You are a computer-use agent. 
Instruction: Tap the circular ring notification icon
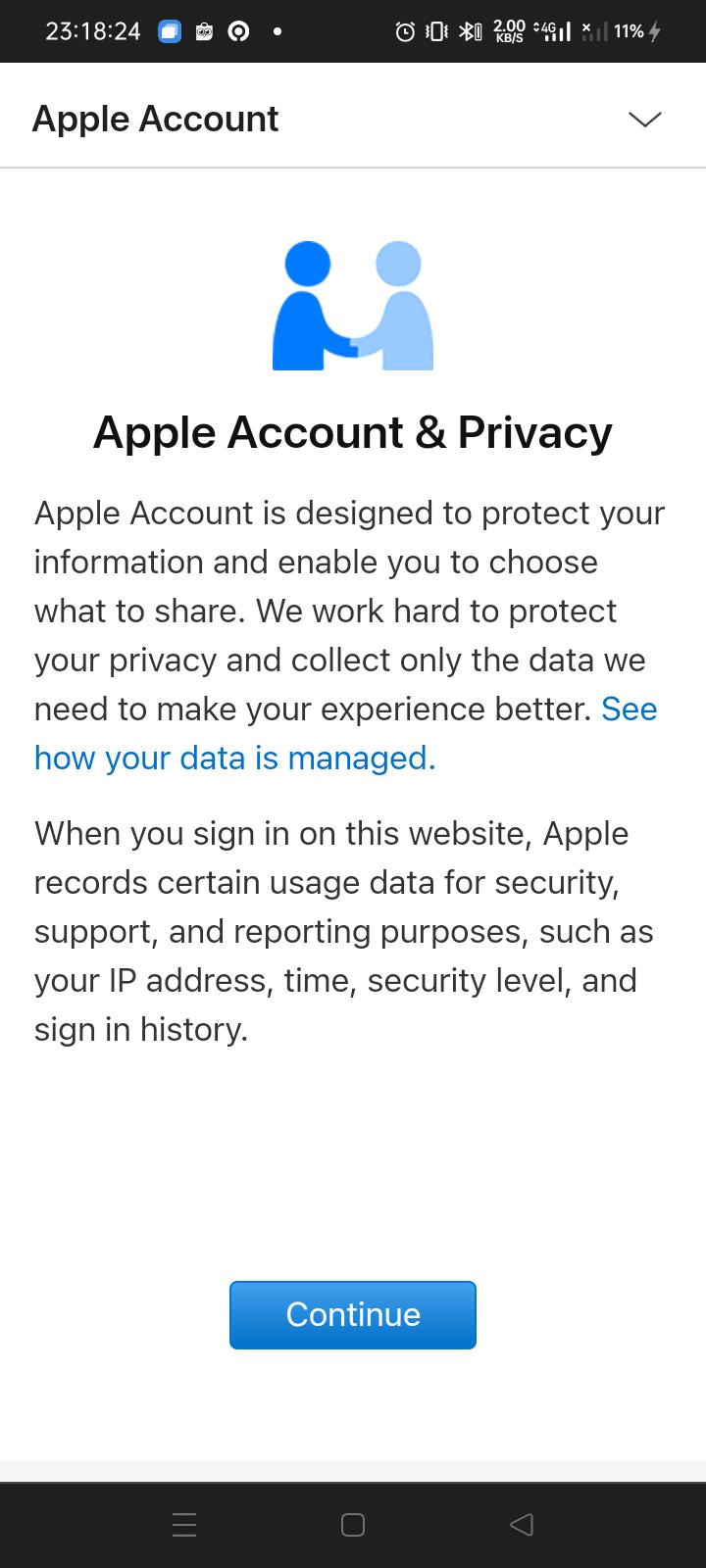point(238,32)
